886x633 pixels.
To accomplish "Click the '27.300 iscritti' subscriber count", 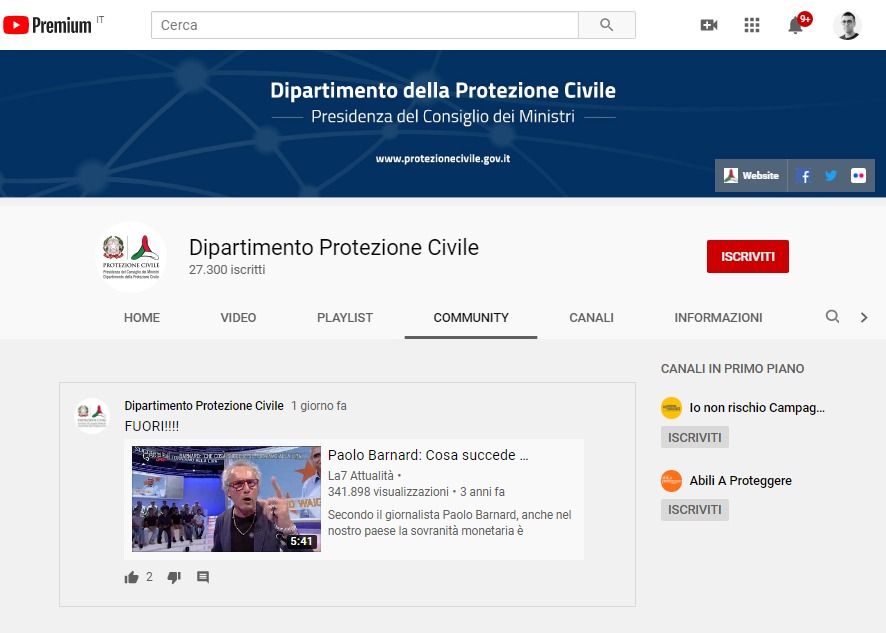I will [227, 270].
